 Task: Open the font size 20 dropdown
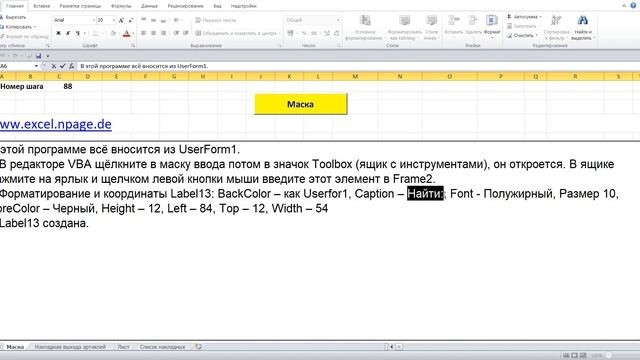point(113,20)
